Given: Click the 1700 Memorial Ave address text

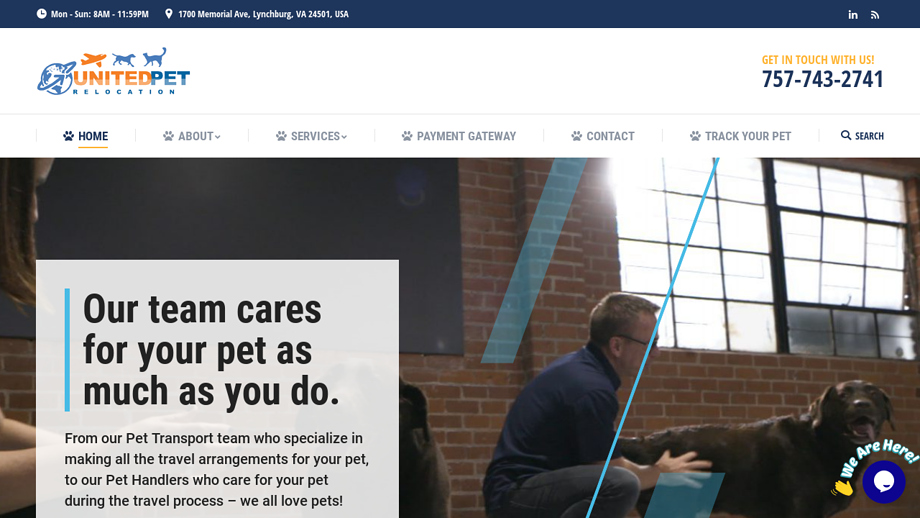Looking at the screenshot, I should 263,14.
